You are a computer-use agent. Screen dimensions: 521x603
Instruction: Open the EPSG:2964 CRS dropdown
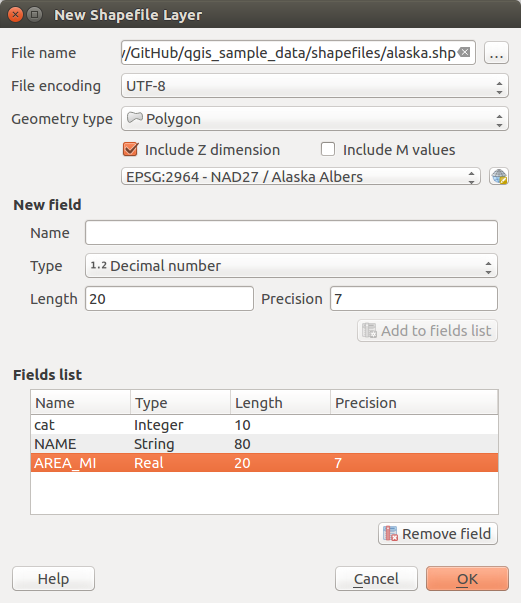pyautogui.click(x=301, y=177)
